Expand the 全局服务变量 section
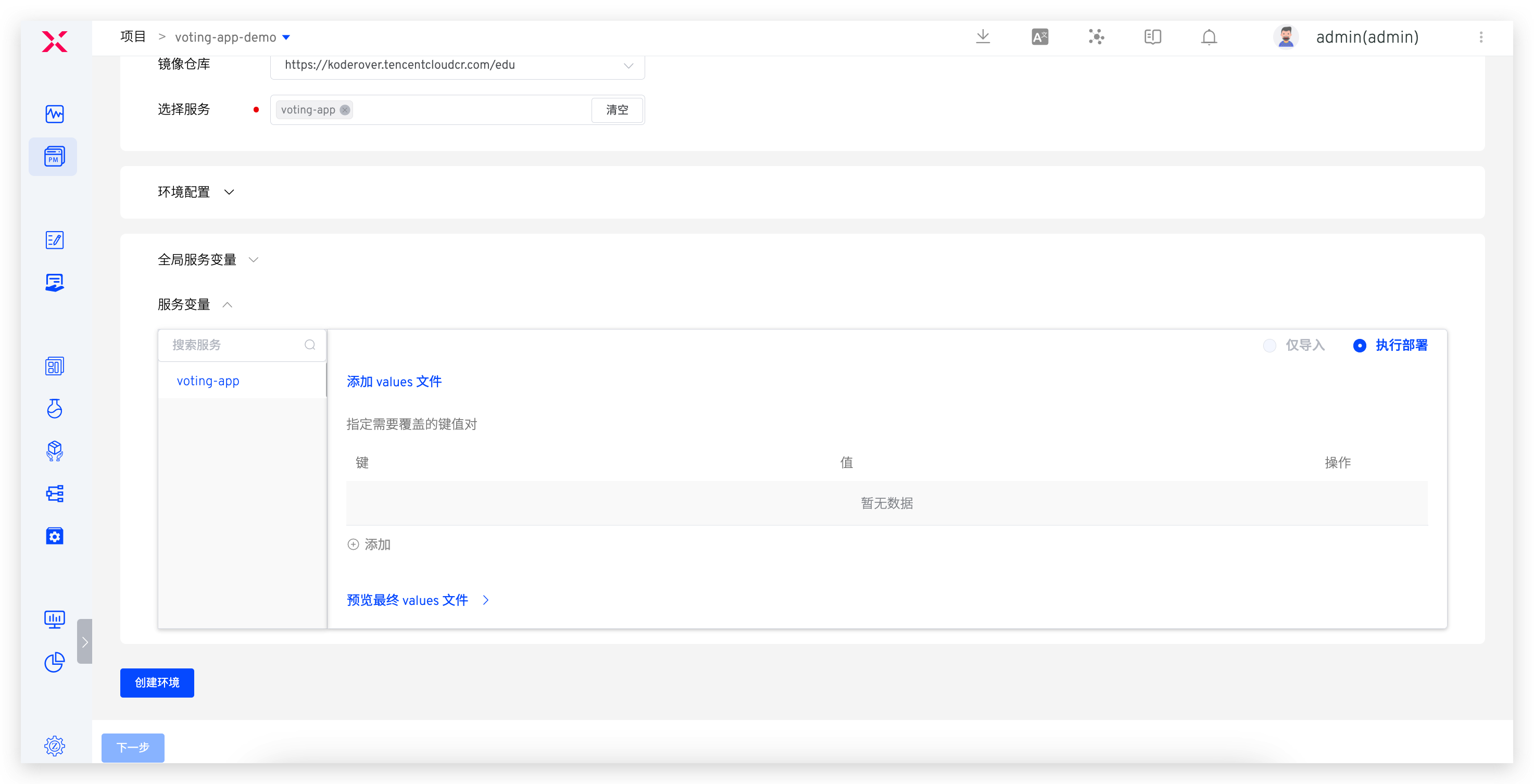This screenshot has width=1534, height=784. [x=253, y=260]
